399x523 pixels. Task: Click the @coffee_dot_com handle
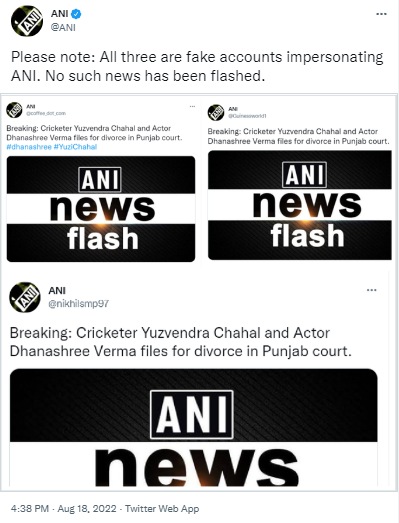coord(46,113)
